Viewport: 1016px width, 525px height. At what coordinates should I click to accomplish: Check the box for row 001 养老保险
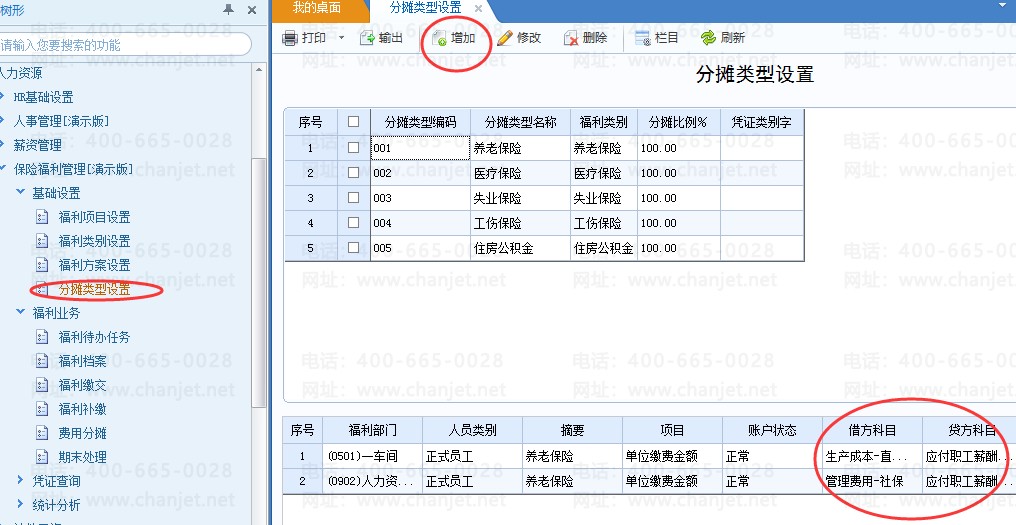353,148
